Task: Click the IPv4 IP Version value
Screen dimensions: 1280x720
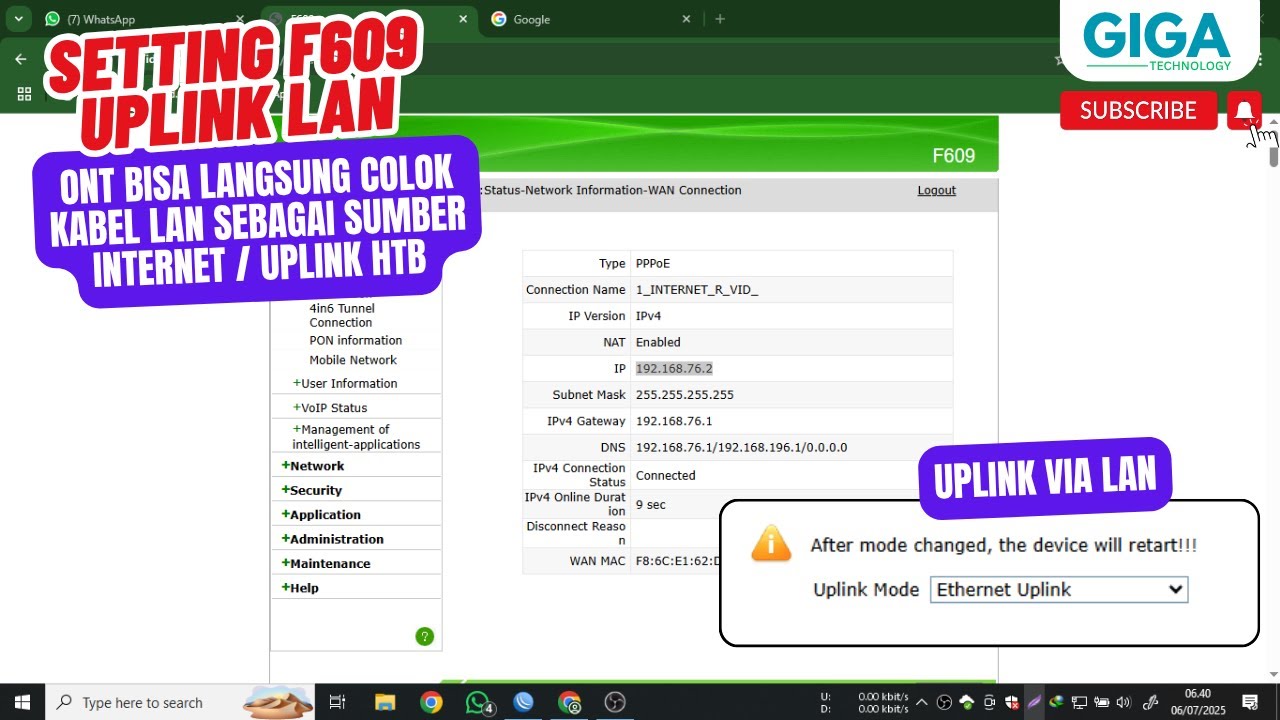Action: (648, 316)
